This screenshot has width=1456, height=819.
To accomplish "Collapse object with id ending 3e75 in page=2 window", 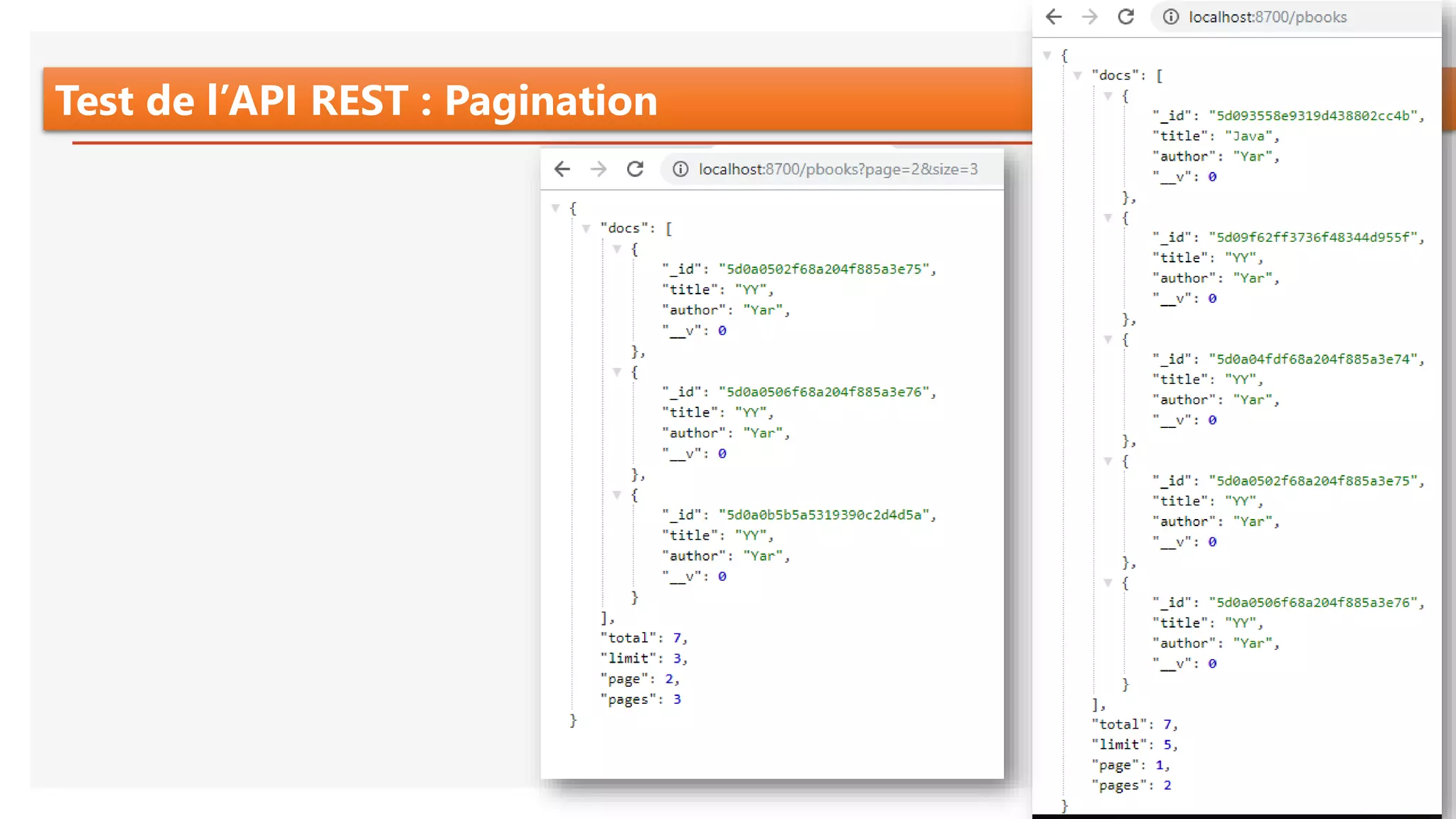I will point(617,250).
